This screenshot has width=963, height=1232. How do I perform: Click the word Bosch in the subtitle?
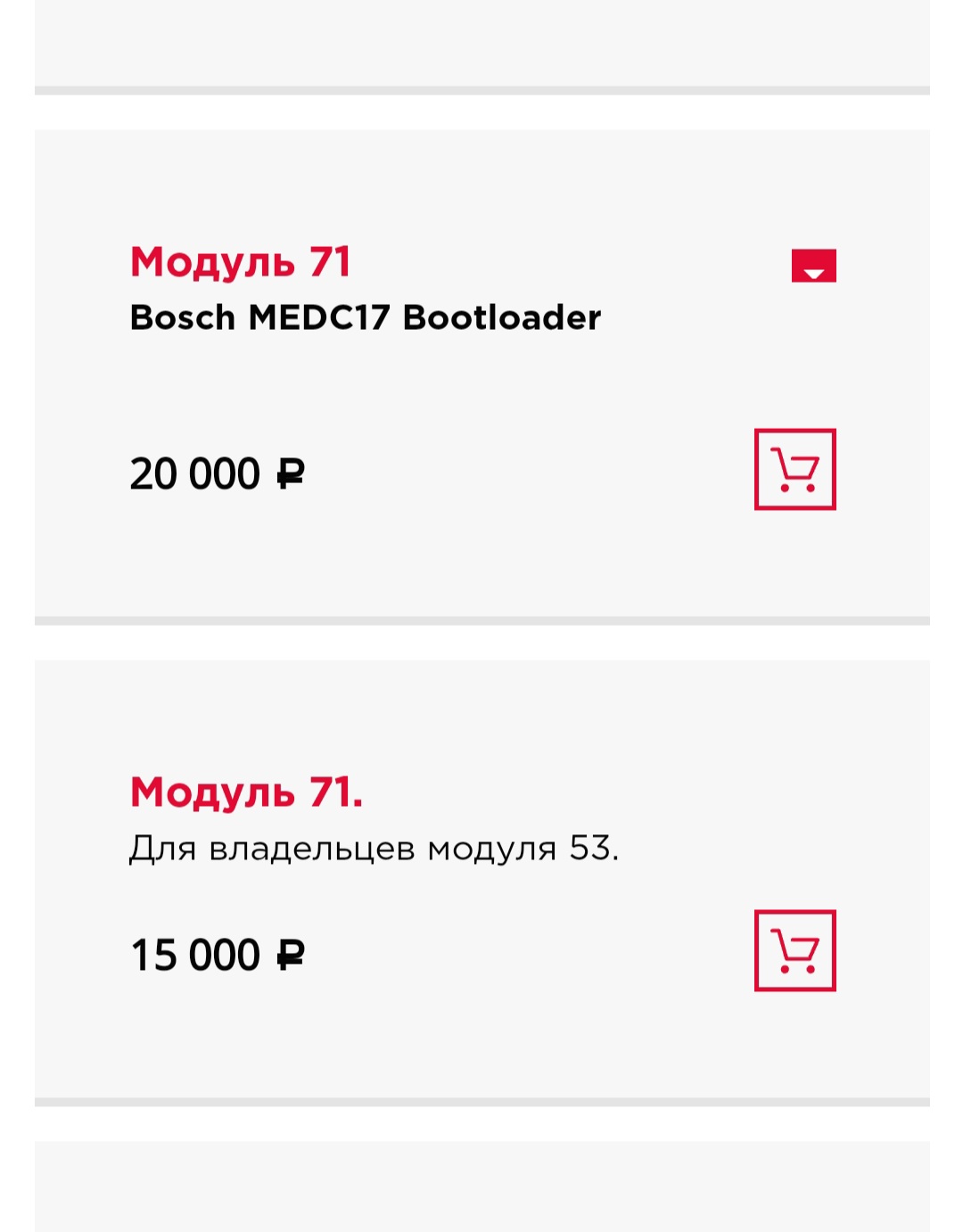click(182, 317)
